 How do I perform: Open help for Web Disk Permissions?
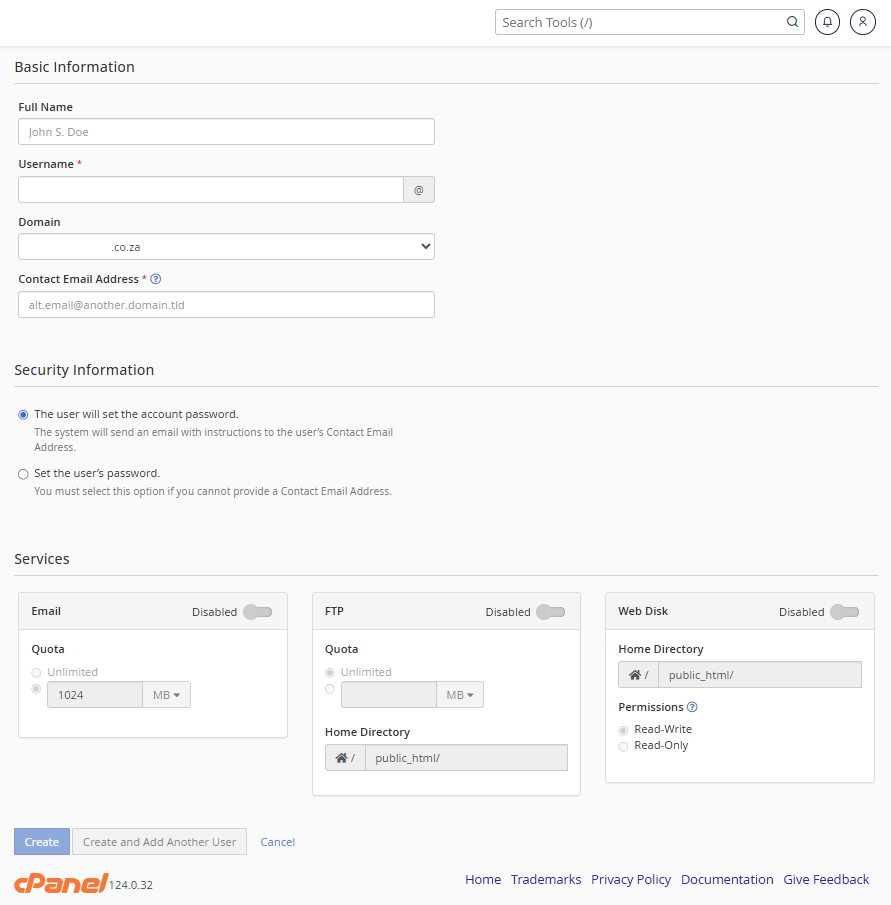click(692, 706)
